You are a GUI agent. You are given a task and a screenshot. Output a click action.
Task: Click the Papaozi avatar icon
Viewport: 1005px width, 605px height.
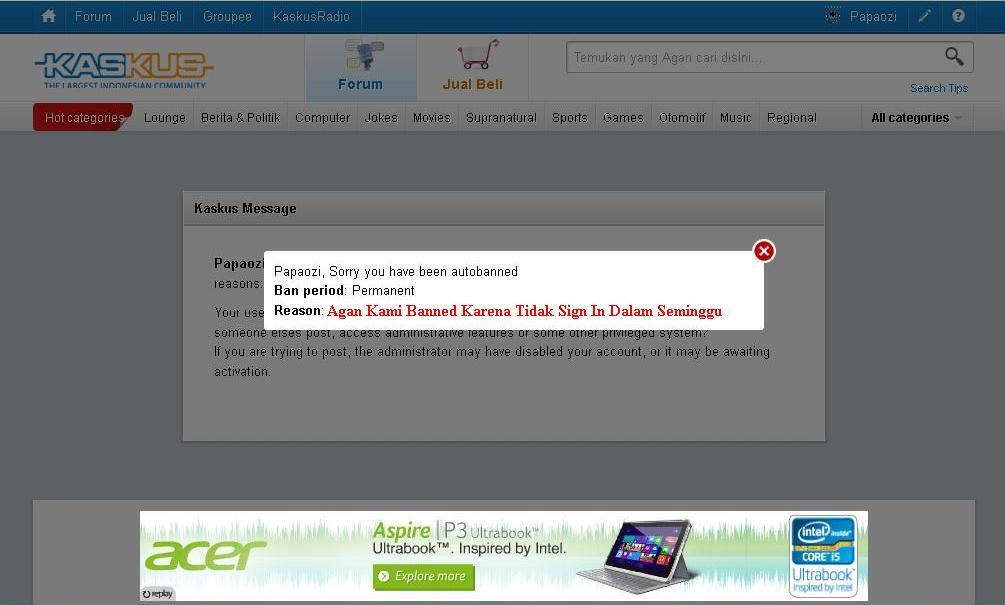point(833,16)
